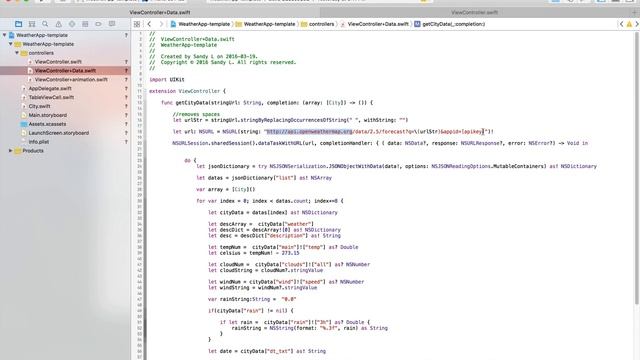The height and width of the screenshot is (360, 640).
Task: Open the Test navigator diamond icon
Action: 72,24
